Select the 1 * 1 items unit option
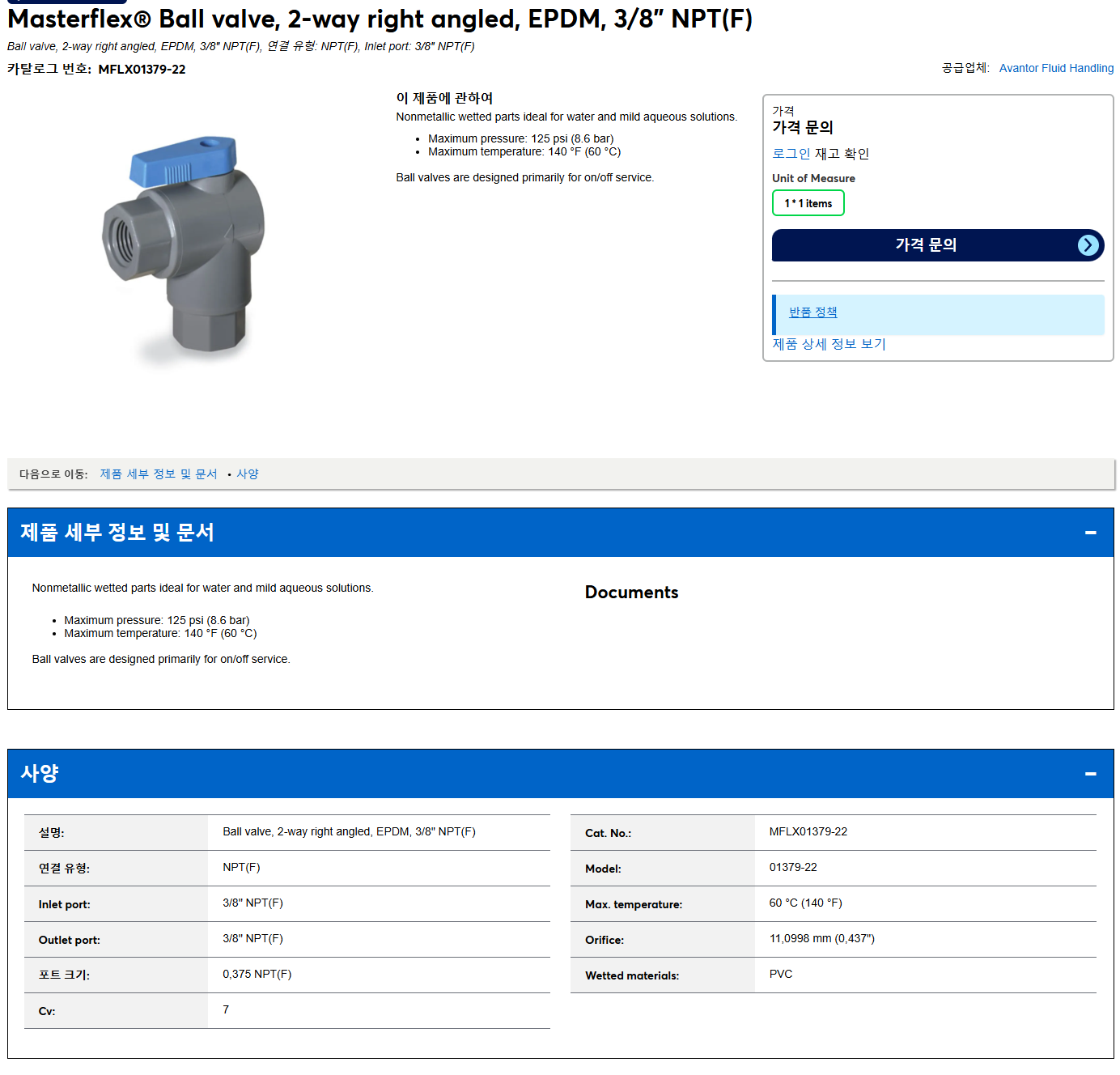The width and height of the screenshot is (1120, 1075). 808,203
